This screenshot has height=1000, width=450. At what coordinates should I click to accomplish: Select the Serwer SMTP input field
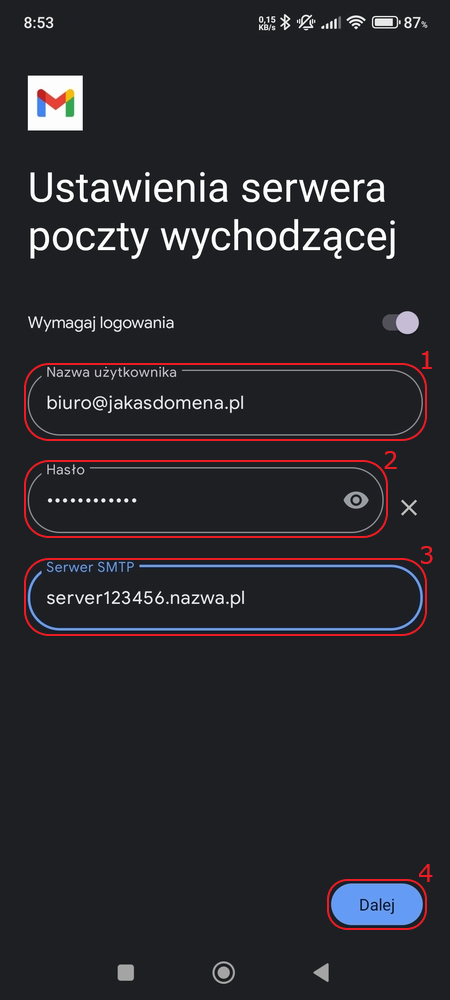tap(225, 598)
